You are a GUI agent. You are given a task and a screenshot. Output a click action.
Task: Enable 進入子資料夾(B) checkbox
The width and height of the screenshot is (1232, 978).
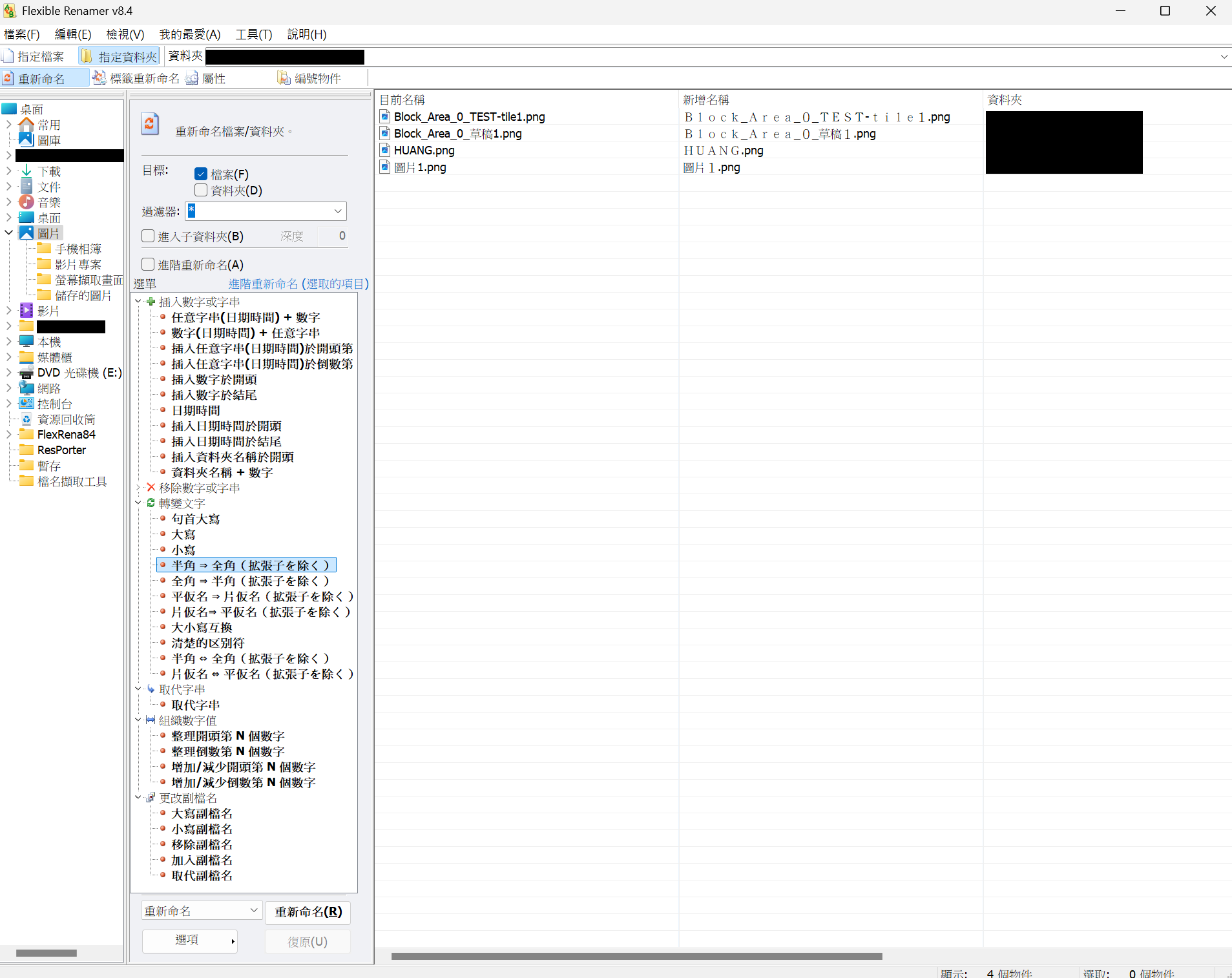click(x=148, y=236)
